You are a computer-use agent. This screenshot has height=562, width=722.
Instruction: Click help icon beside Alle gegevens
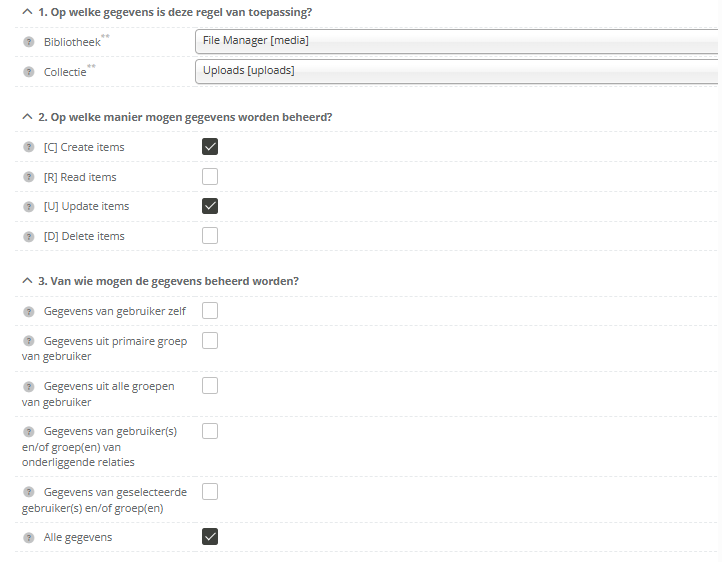(x=29, y=537)
